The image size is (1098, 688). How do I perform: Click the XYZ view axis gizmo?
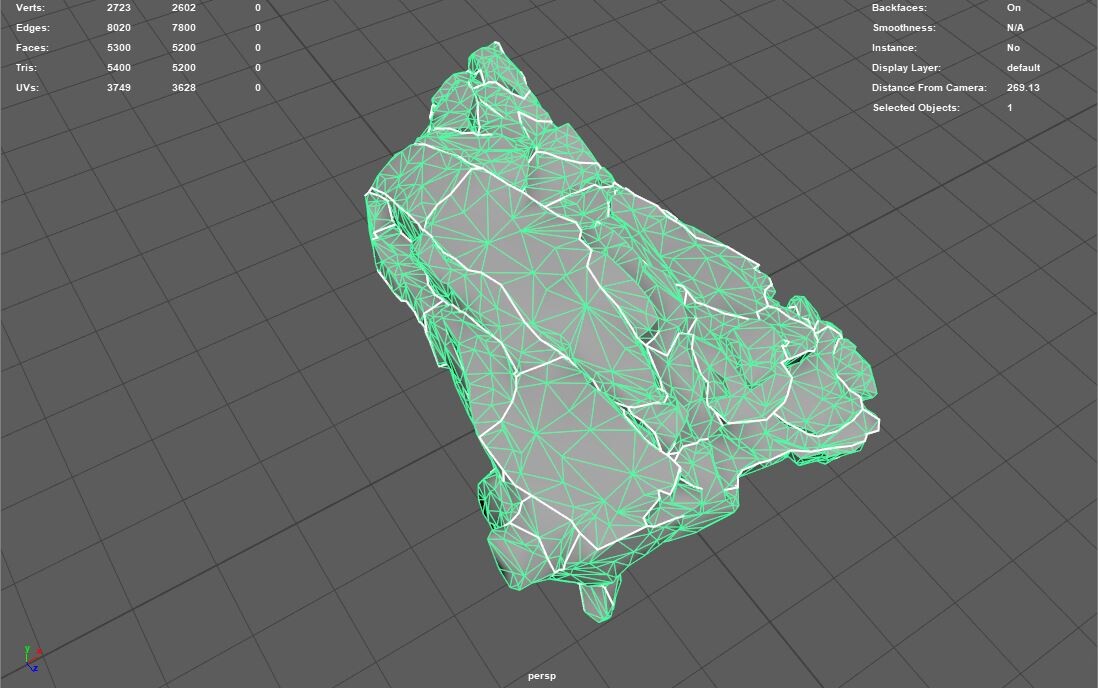click(32, 659)
